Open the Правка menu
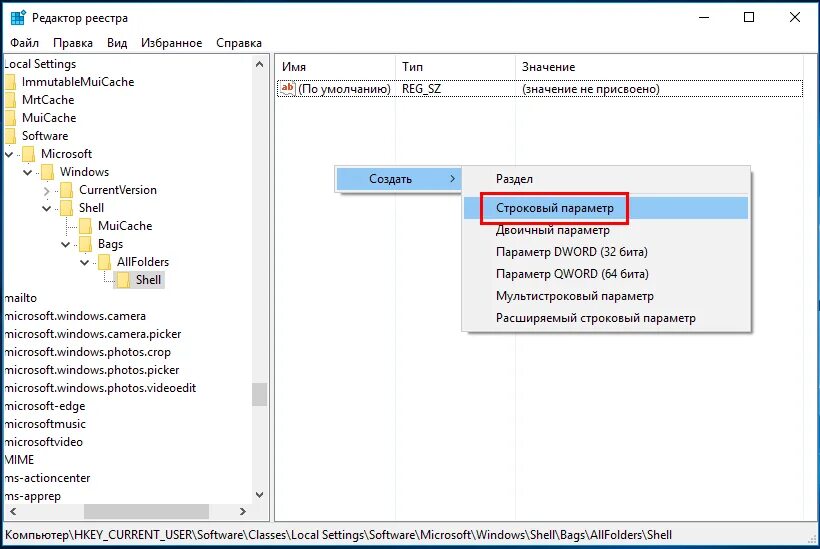This screenshot has height=549, width=820. pos(73,43)
